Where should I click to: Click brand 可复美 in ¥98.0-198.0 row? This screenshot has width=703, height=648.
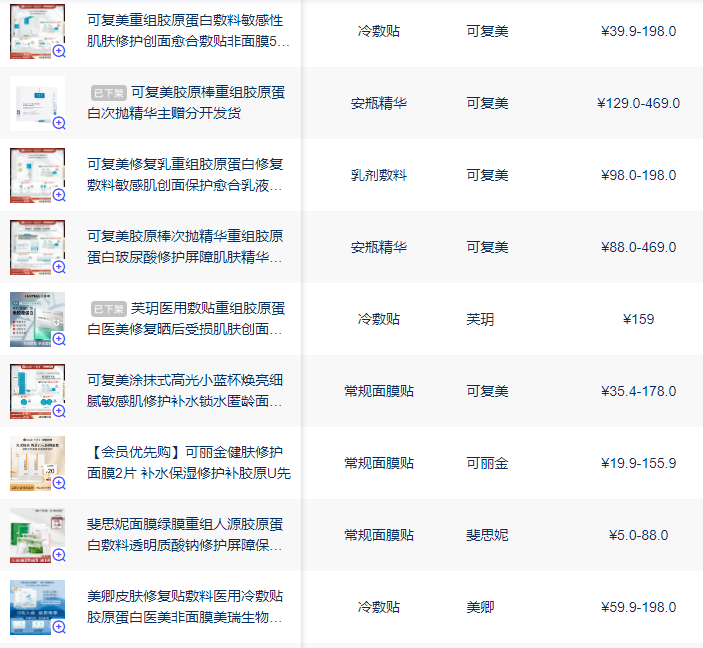click(x=487, y=175)
